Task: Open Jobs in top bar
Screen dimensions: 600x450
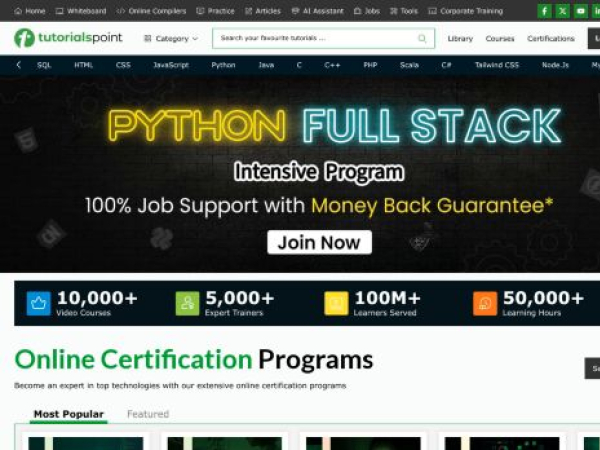Action: [367, 11]
